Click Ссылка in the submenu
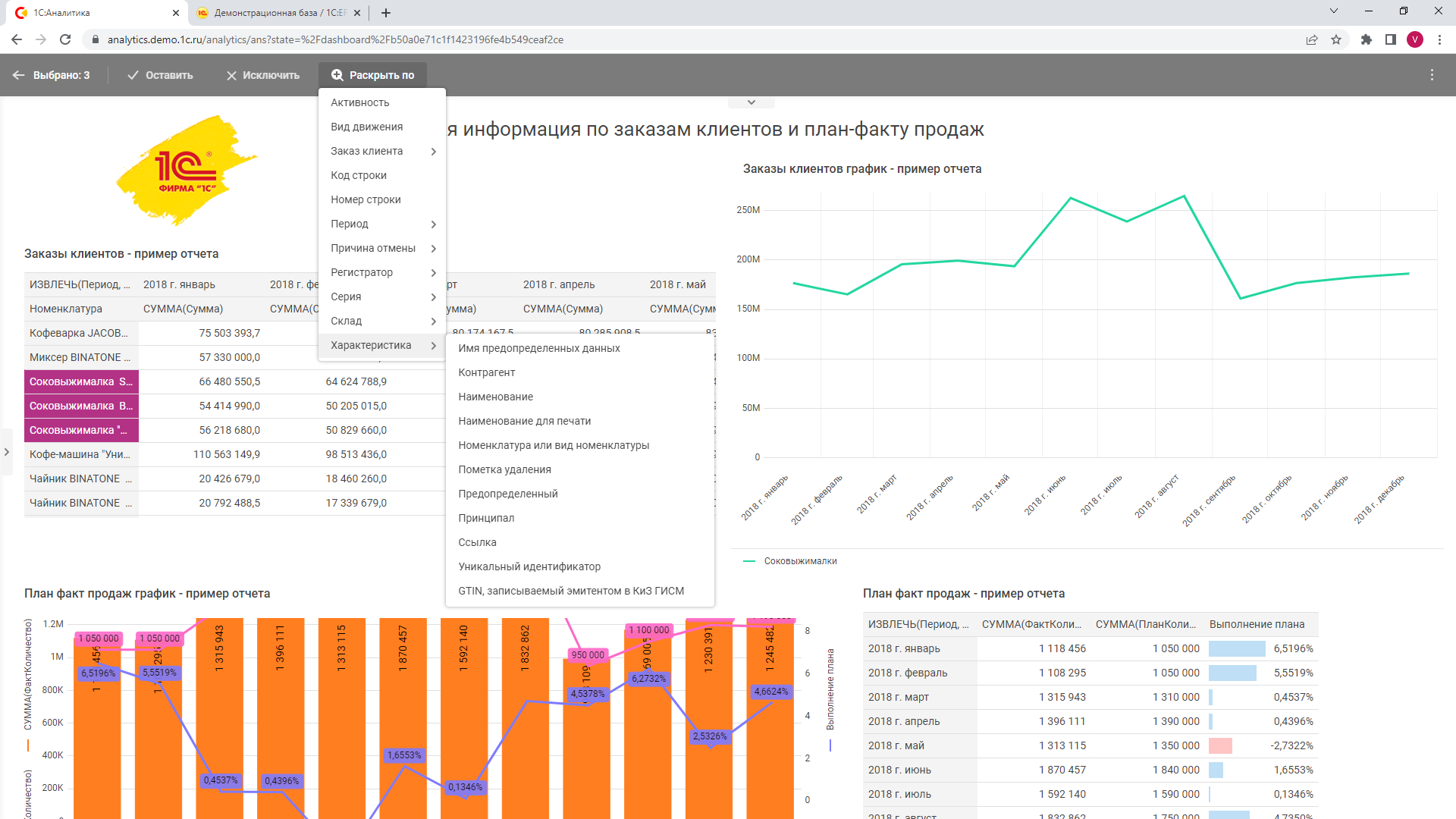This screenshot has width=1456, height=819. pos(580,542)
